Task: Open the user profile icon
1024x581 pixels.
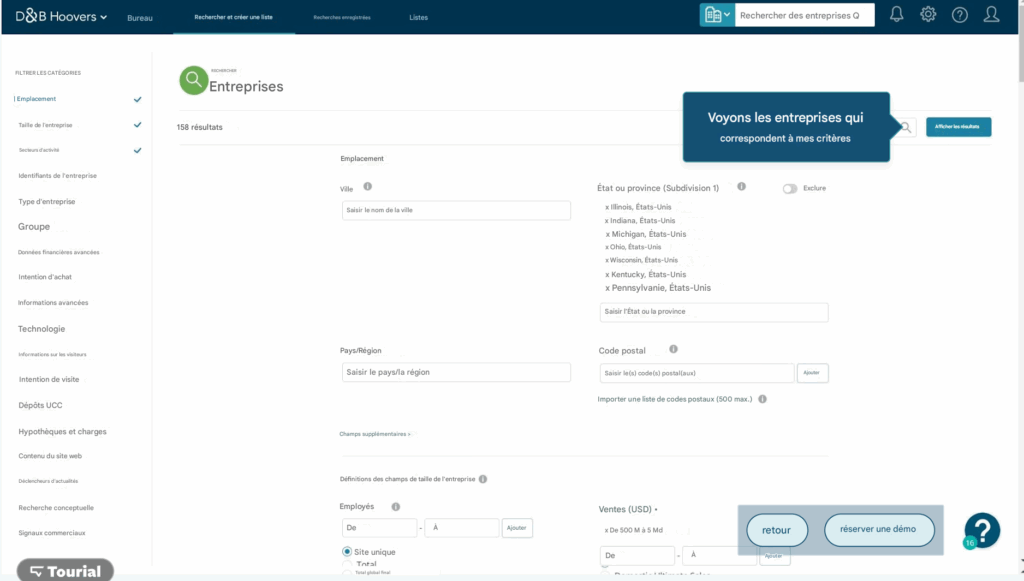Action: [x=991, y=14]
